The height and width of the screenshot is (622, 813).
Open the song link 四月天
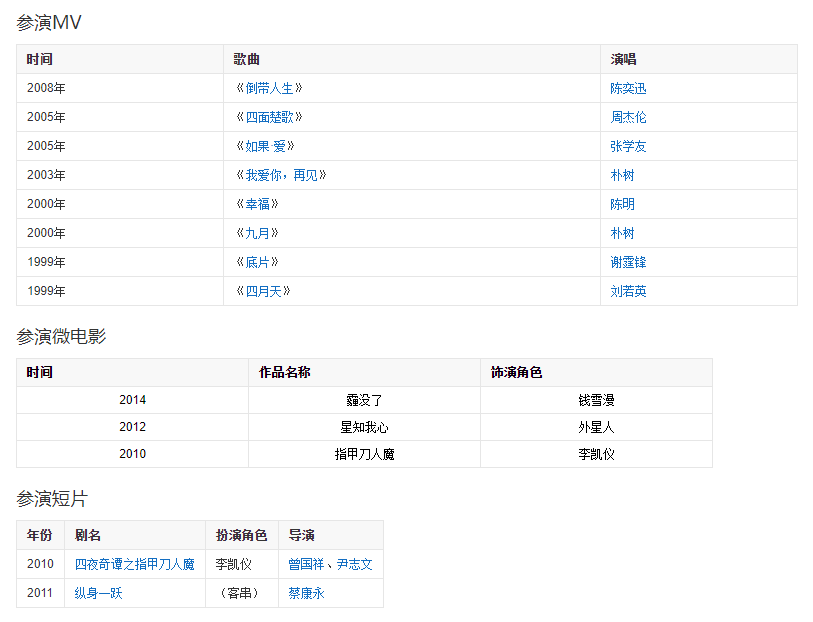click(x=263, y=291)
